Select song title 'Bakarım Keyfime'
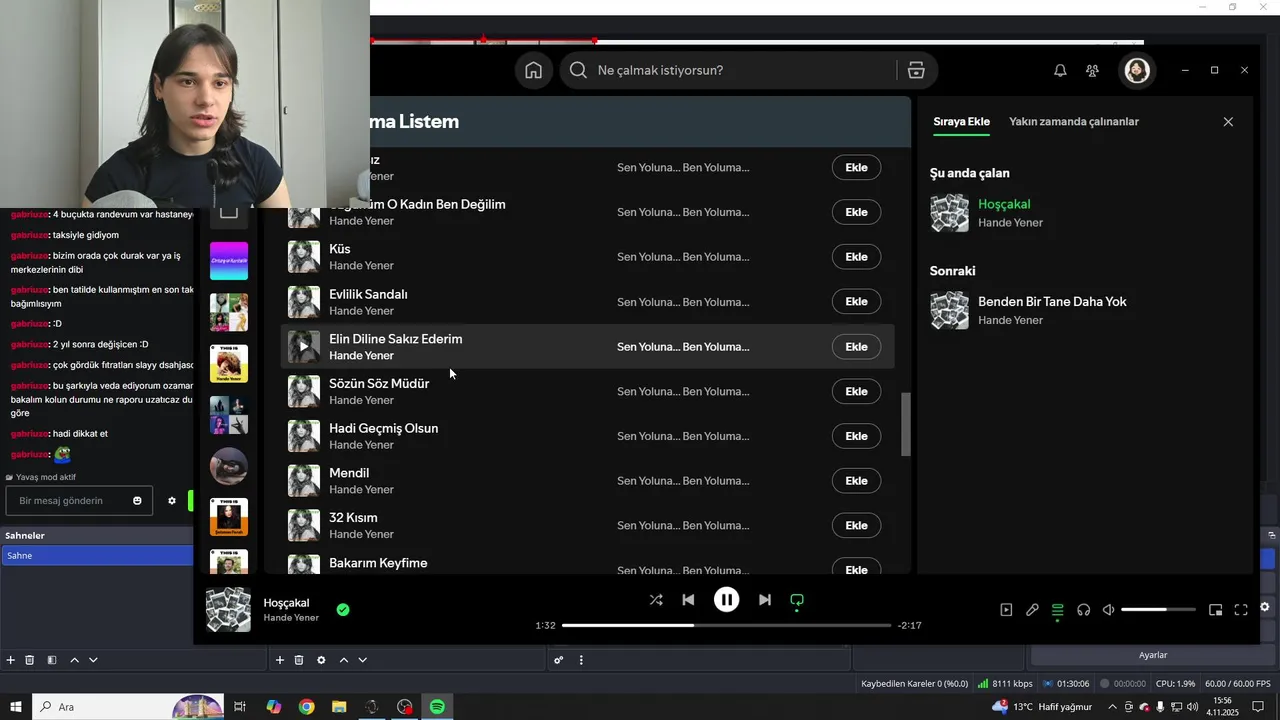 pos(378,563)
